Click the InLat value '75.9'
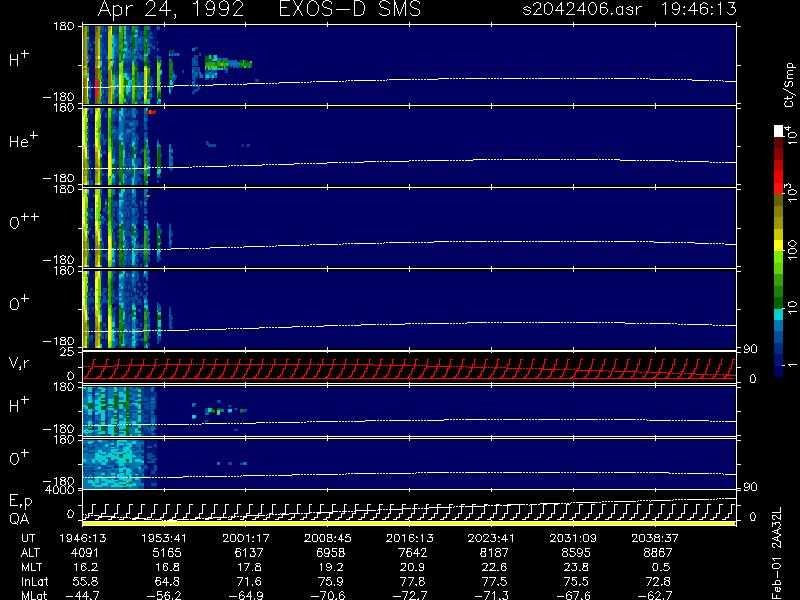Image resolution: width=800 pixels, height=600 pixels. coord(331,581)
